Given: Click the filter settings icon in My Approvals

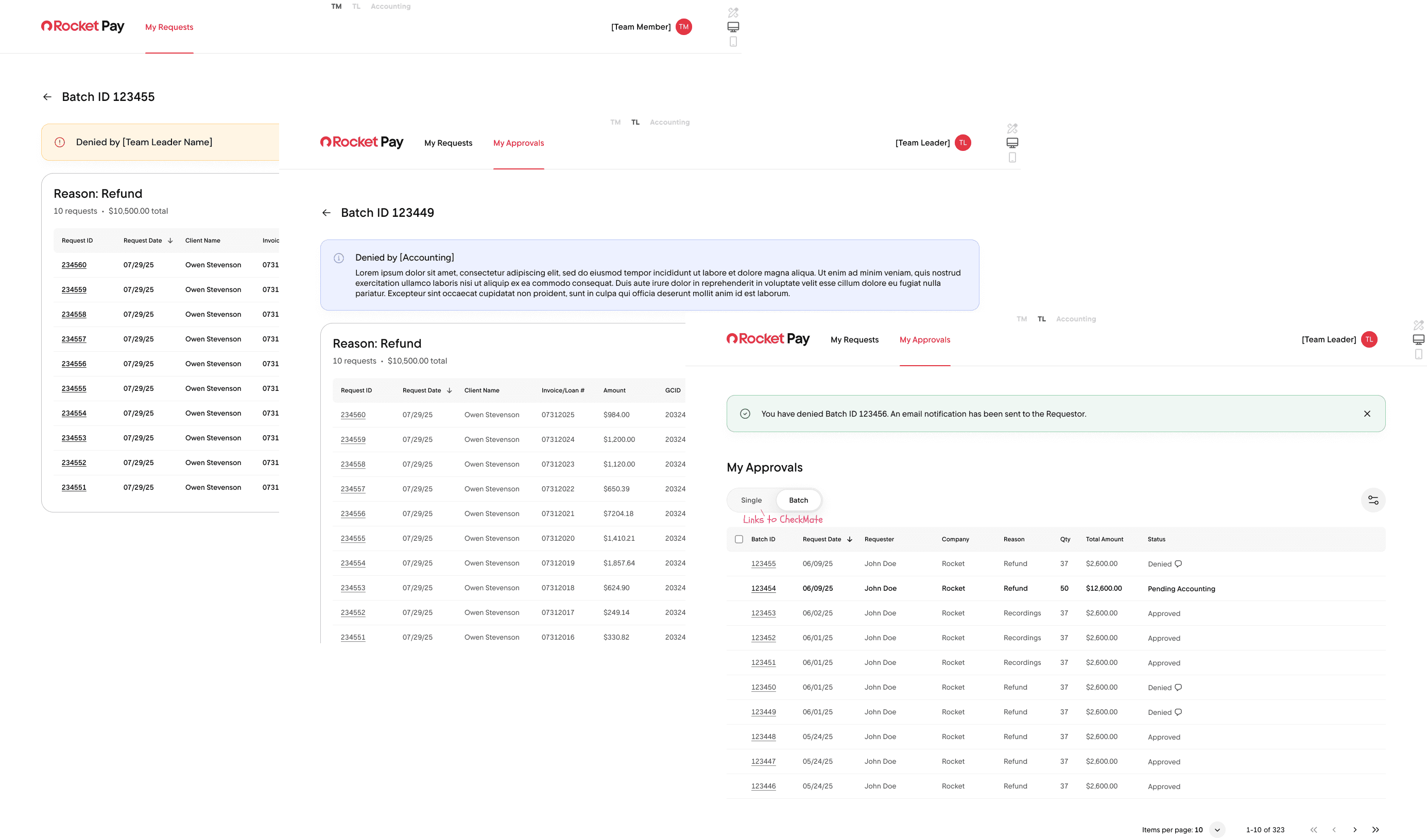Looking at the screenshot, I should 1372,500.
